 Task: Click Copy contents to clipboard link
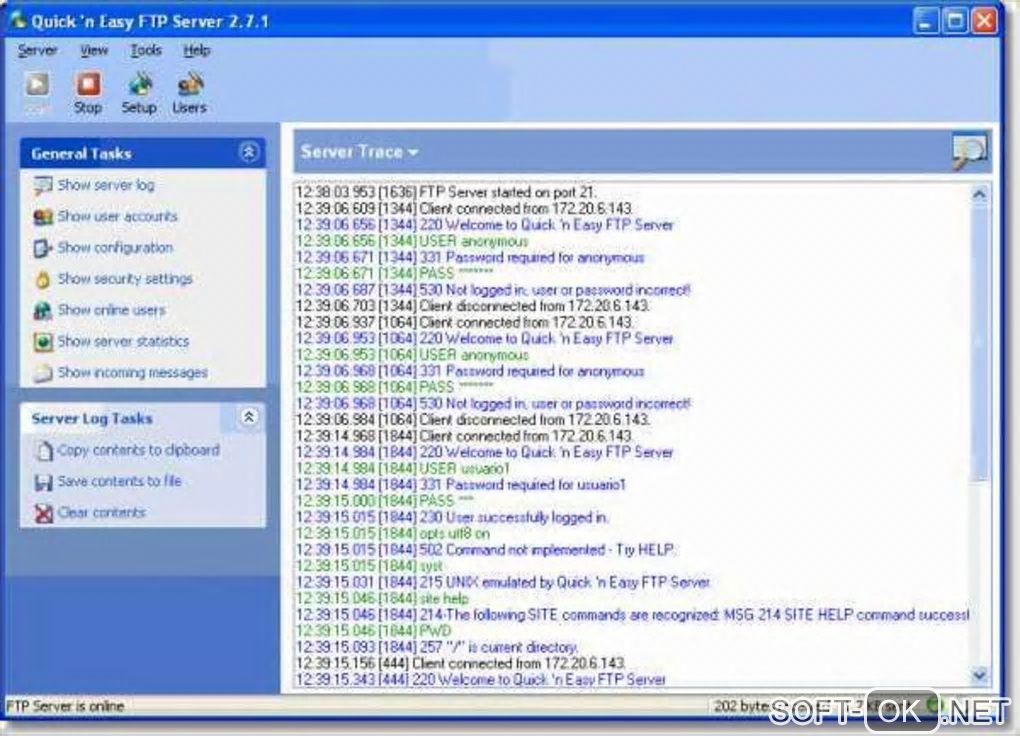(139, 450)
